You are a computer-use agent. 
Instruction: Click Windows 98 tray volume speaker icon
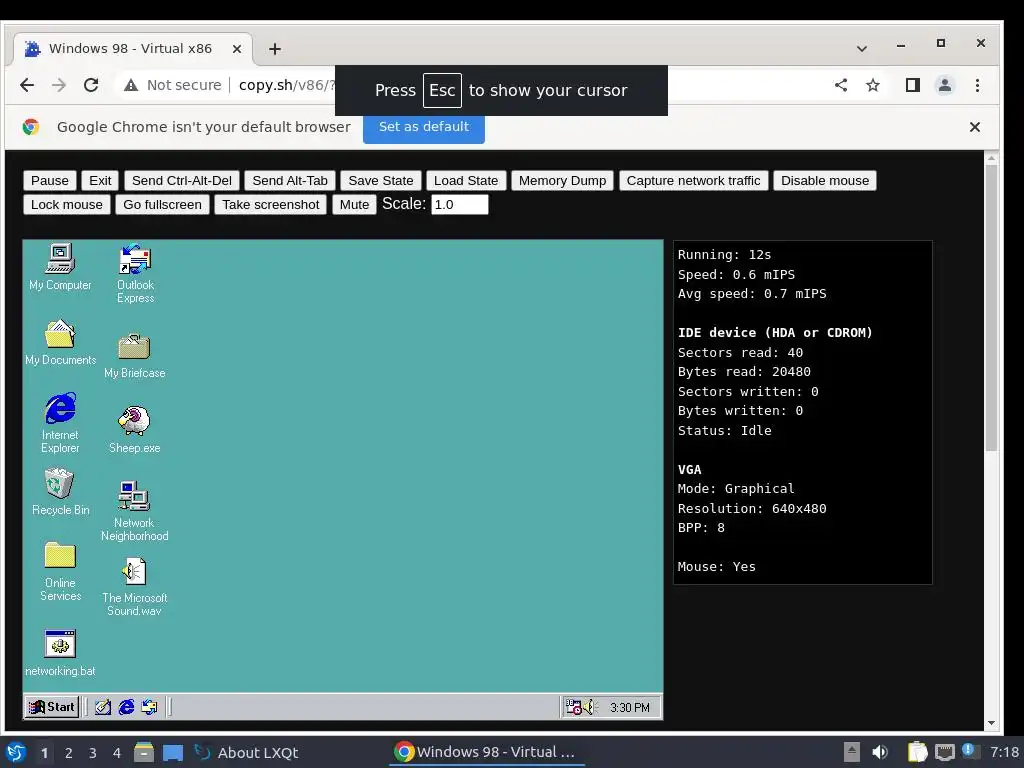(x=590, y=707)
